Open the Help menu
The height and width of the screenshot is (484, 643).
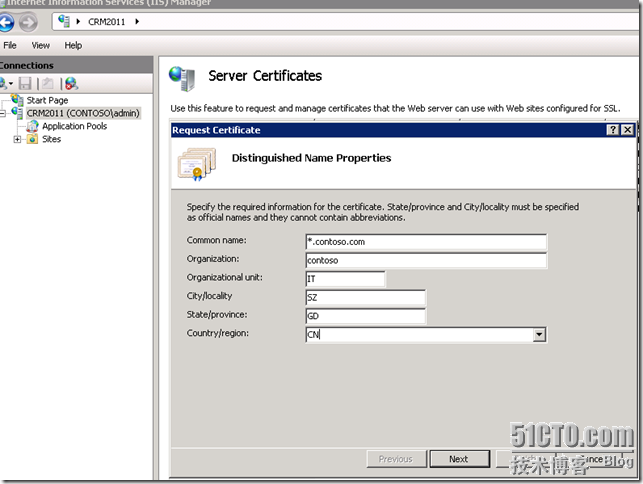(73, 45)
